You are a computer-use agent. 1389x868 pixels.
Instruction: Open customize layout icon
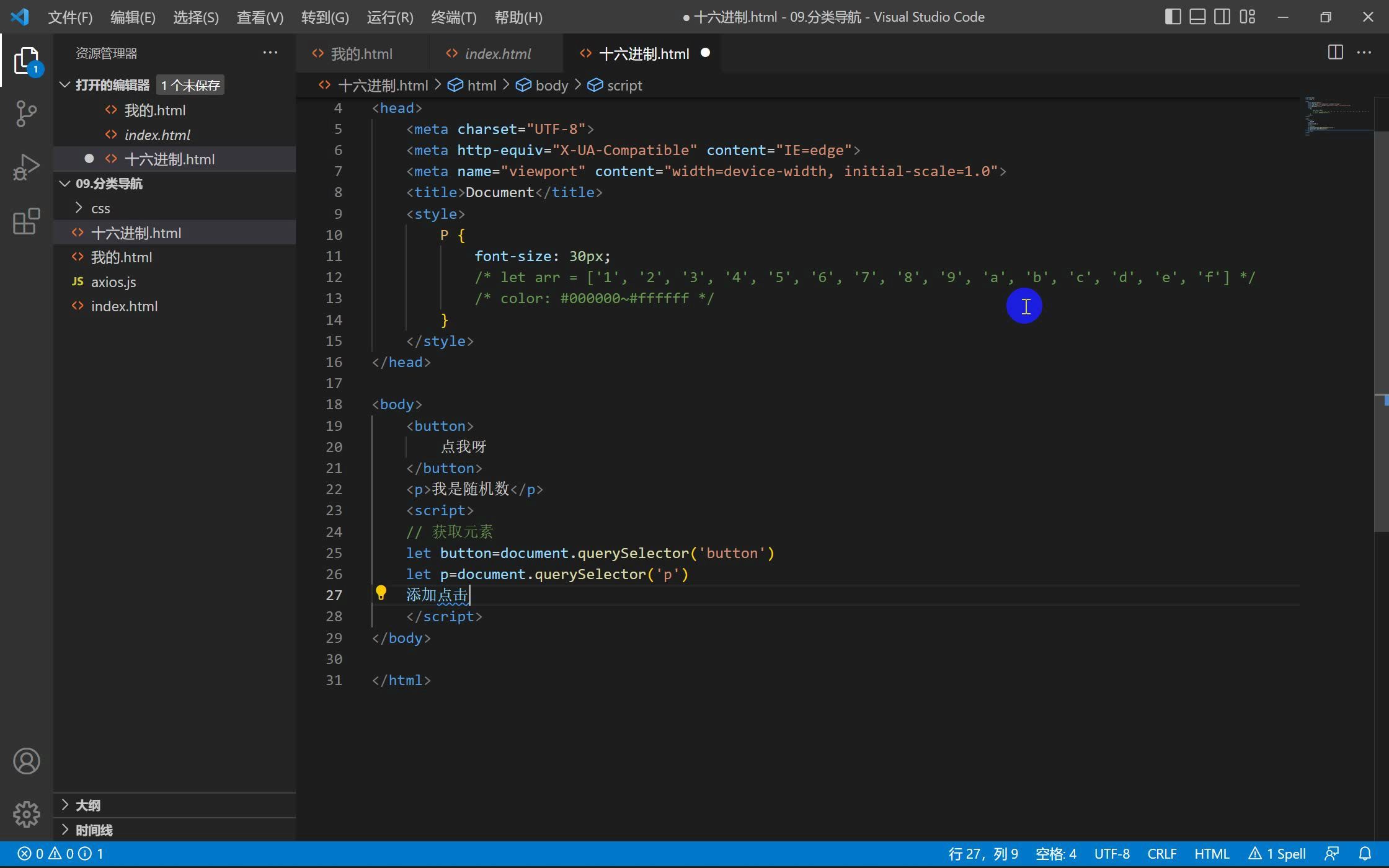(1247, 17)
